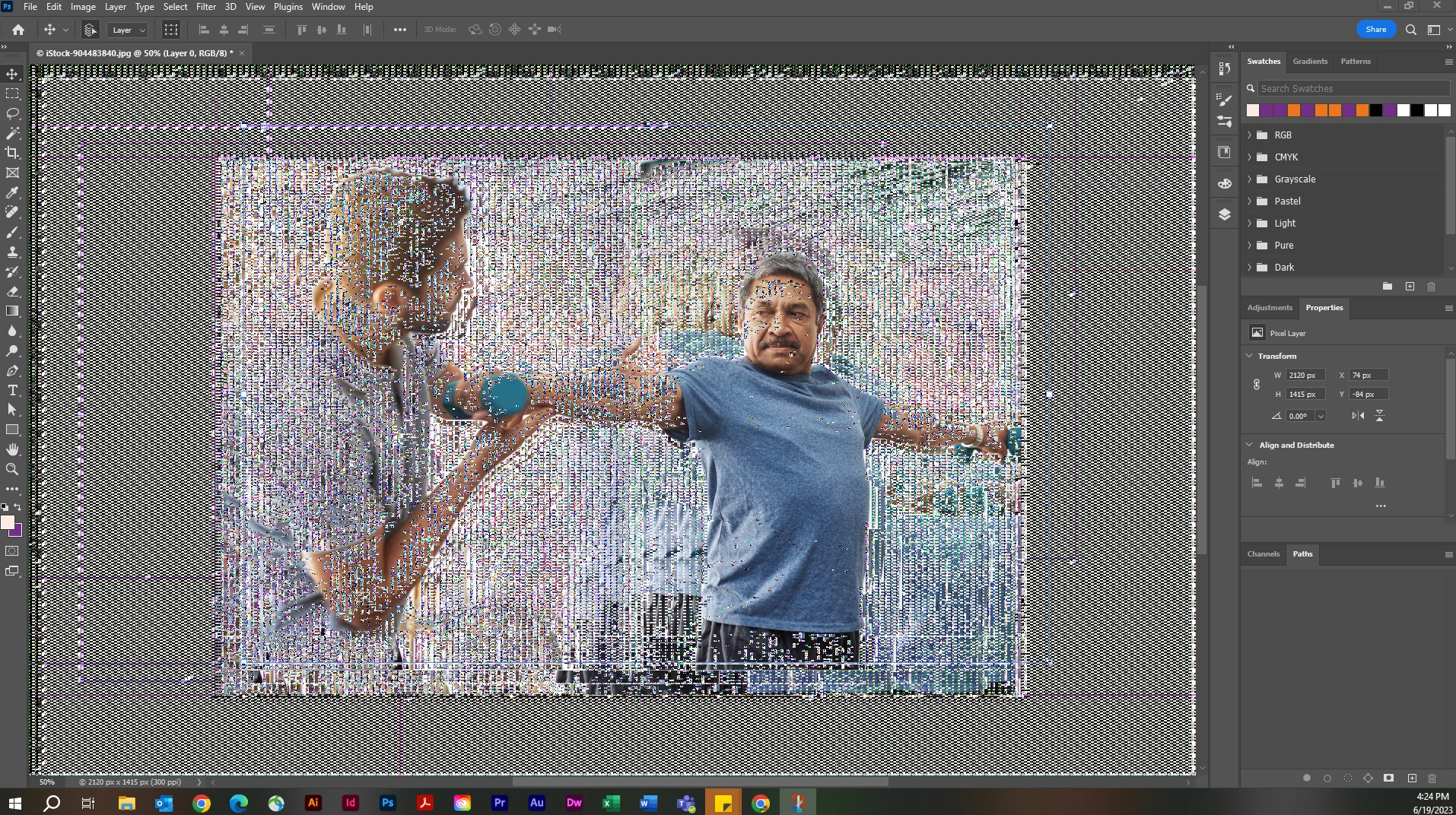The width and height of the screenshot is (1456, 815).
Task: Select the Gradient tool
Action: click(x=12, y=311)
